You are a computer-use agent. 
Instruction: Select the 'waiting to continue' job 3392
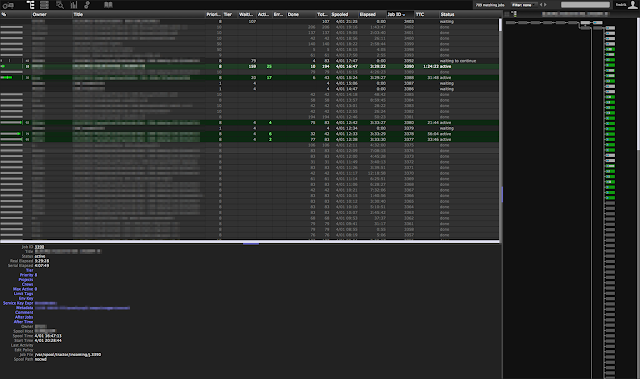pos(249,61)
